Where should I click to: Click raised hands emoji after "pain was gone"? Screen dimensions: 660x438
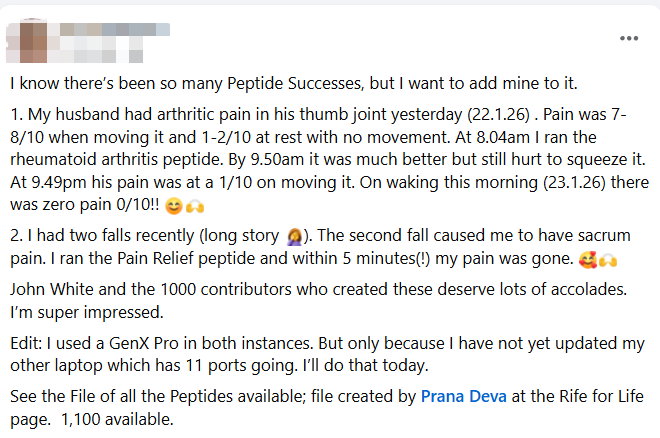(608, 259)
